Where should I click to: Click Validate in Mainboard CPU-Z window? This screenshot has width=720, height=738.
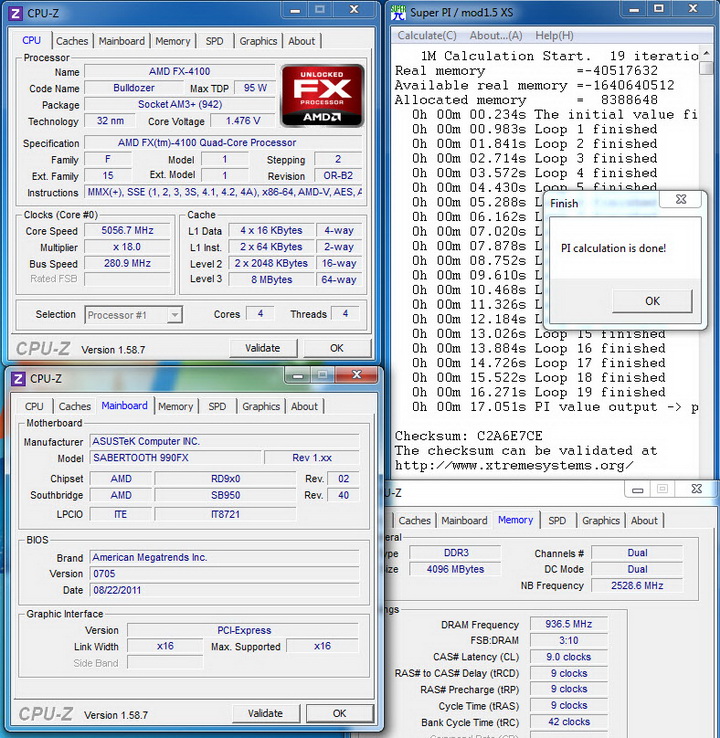pyautogui.click(x=265, y=714)
